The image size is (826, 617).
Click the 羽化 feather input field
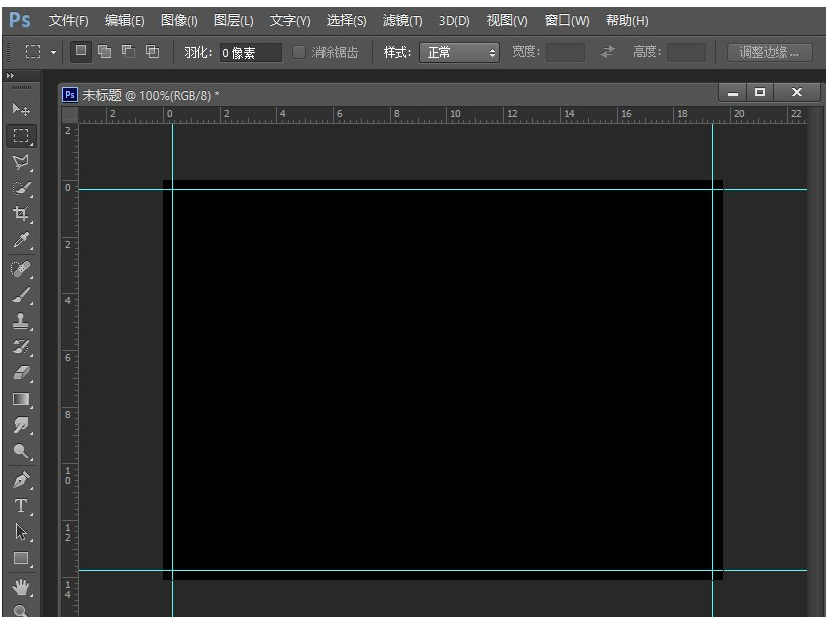250,52
